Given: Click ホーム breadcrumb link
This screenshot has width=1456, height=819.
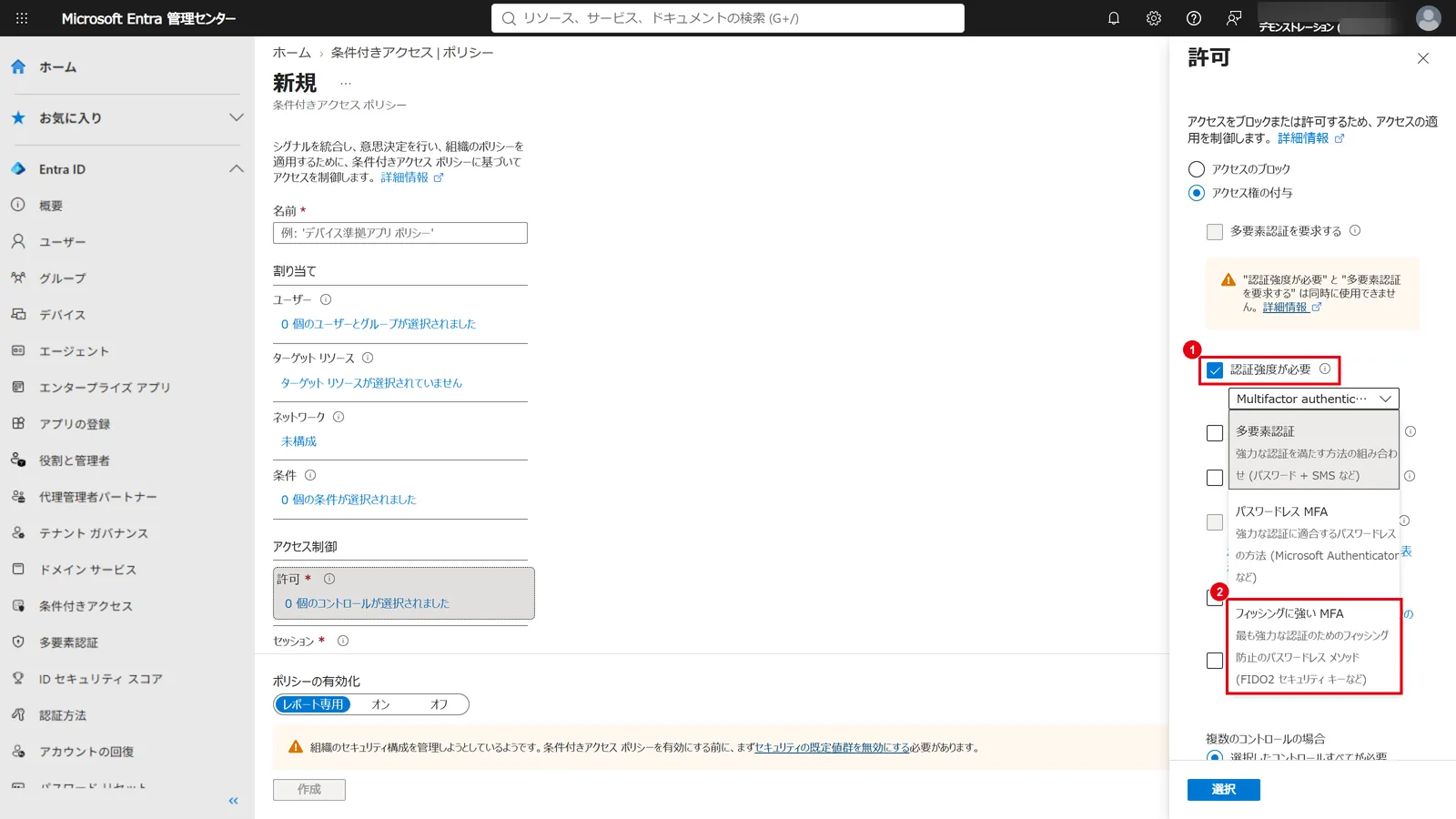Looking at the screenshot, I should pos(291,53).
